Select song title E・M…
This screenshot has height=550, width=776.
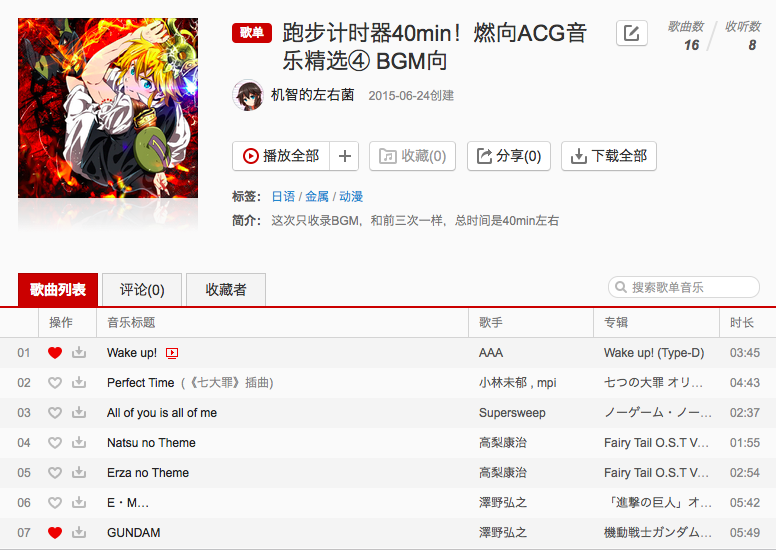coord(128,502)
